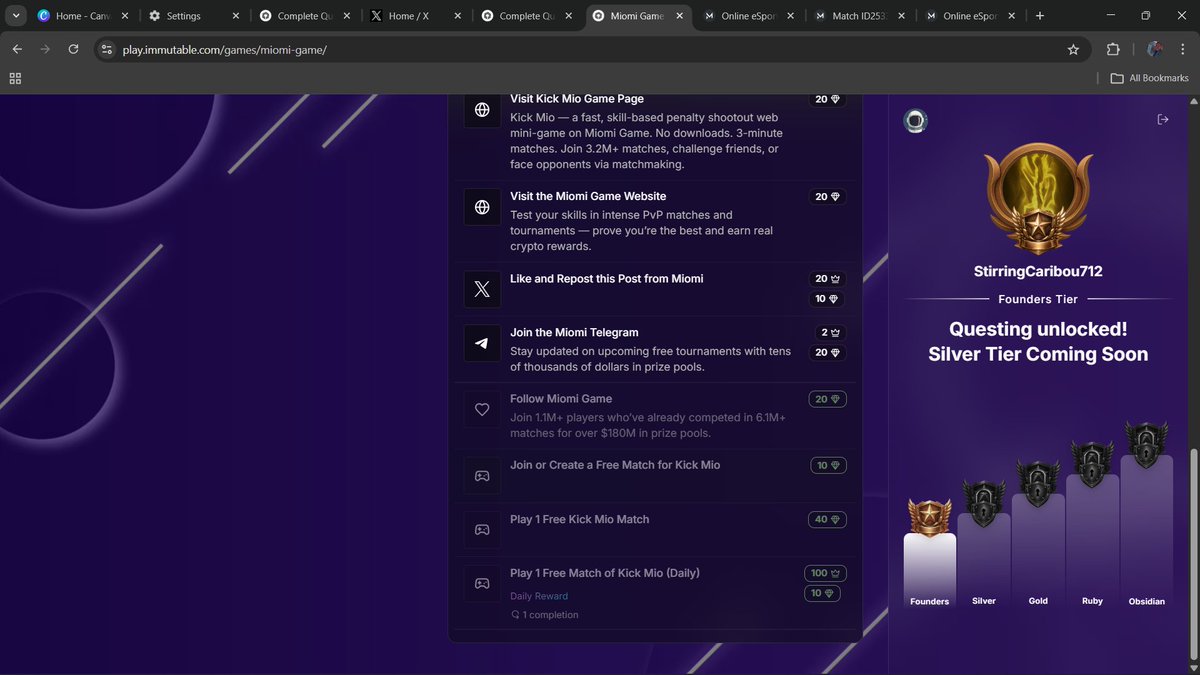The image size is (1200, 675).
Task: Click the locked Ruby tier badge
Action: click(1092, 464)
